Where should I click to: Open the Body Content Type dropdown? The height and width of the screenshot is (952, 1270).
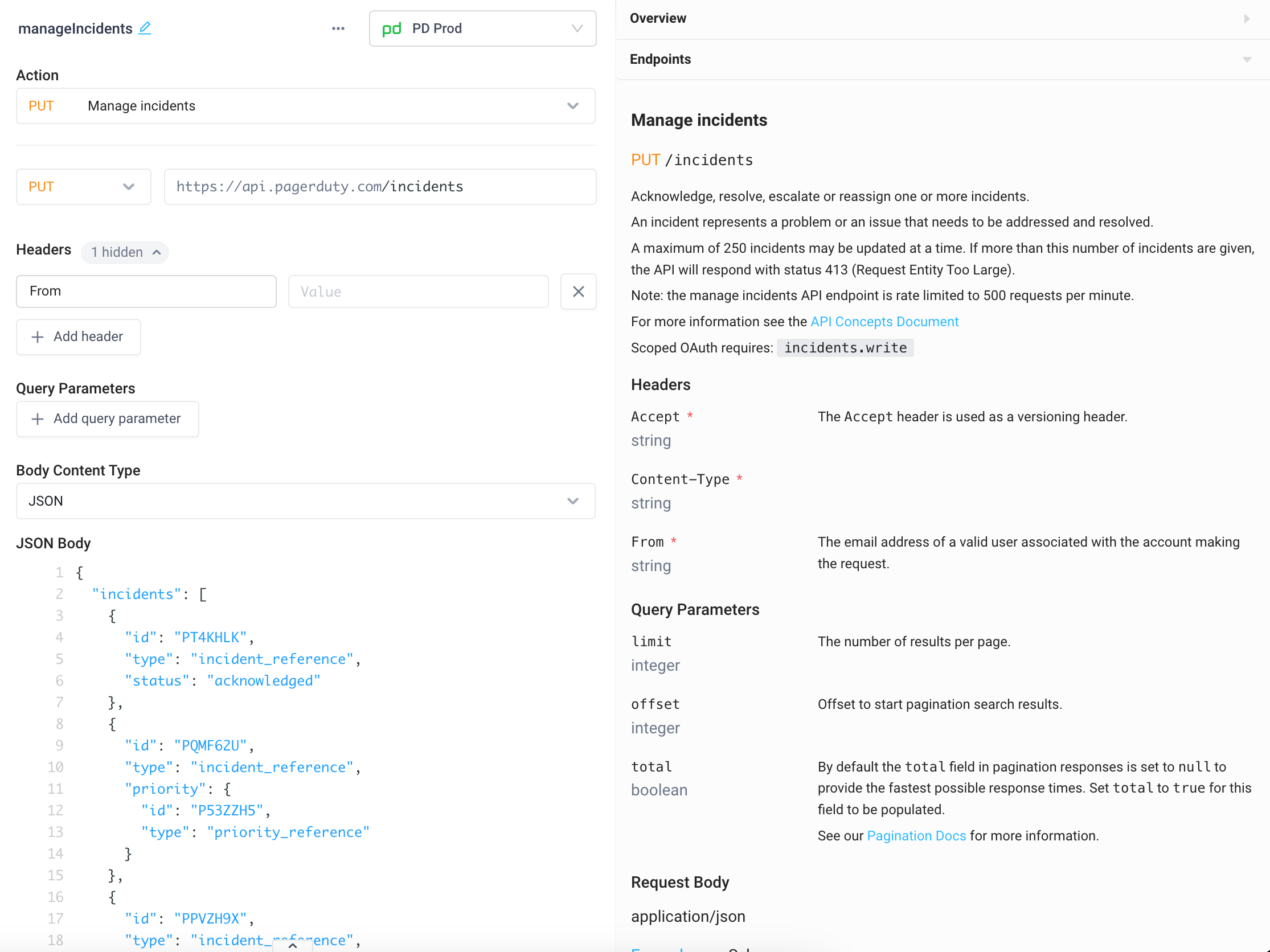(x=572, y=501)
